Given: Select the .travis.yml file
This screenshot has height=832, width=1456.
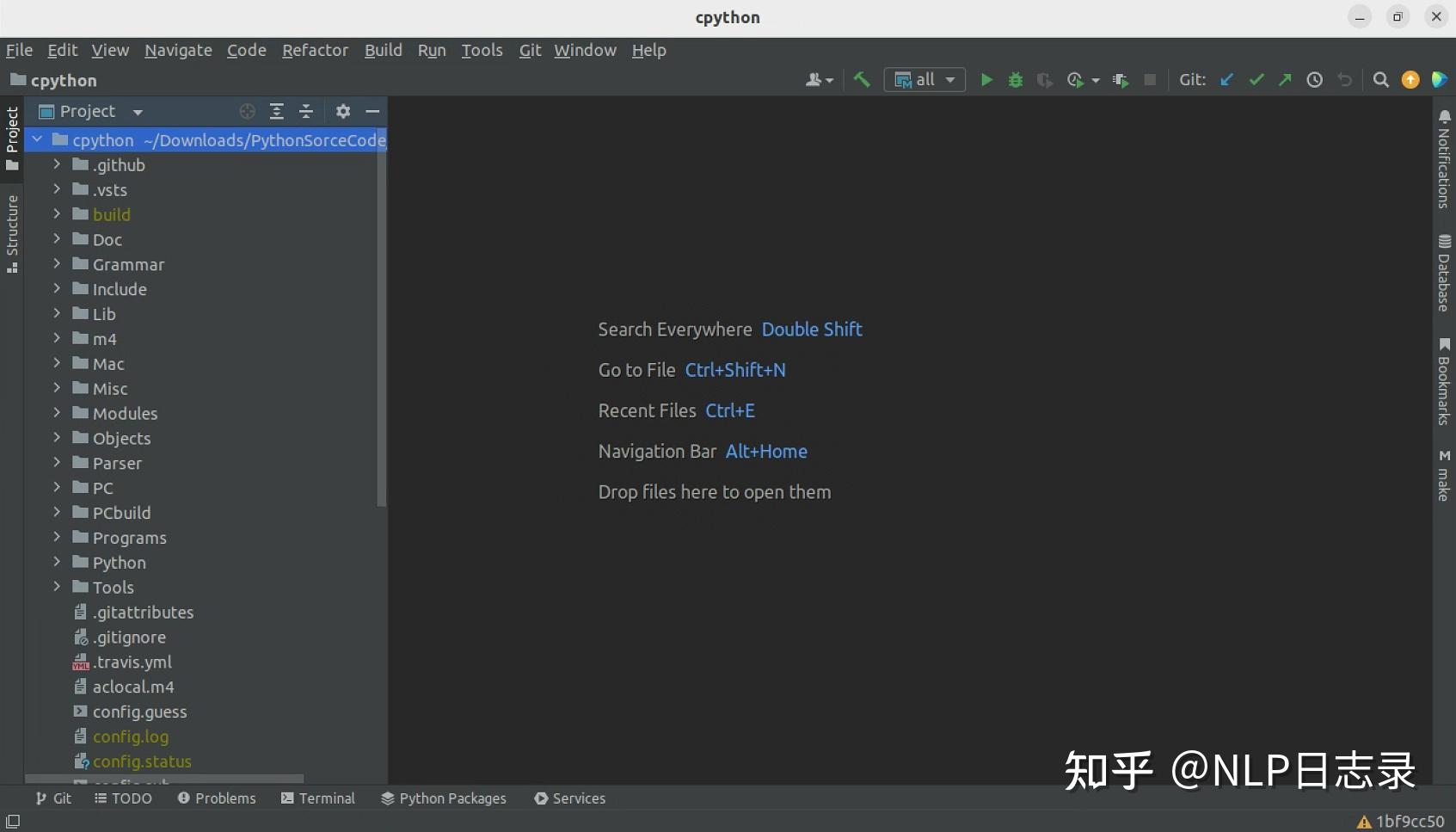Looking at the screenshot, I should coord(132,662).
